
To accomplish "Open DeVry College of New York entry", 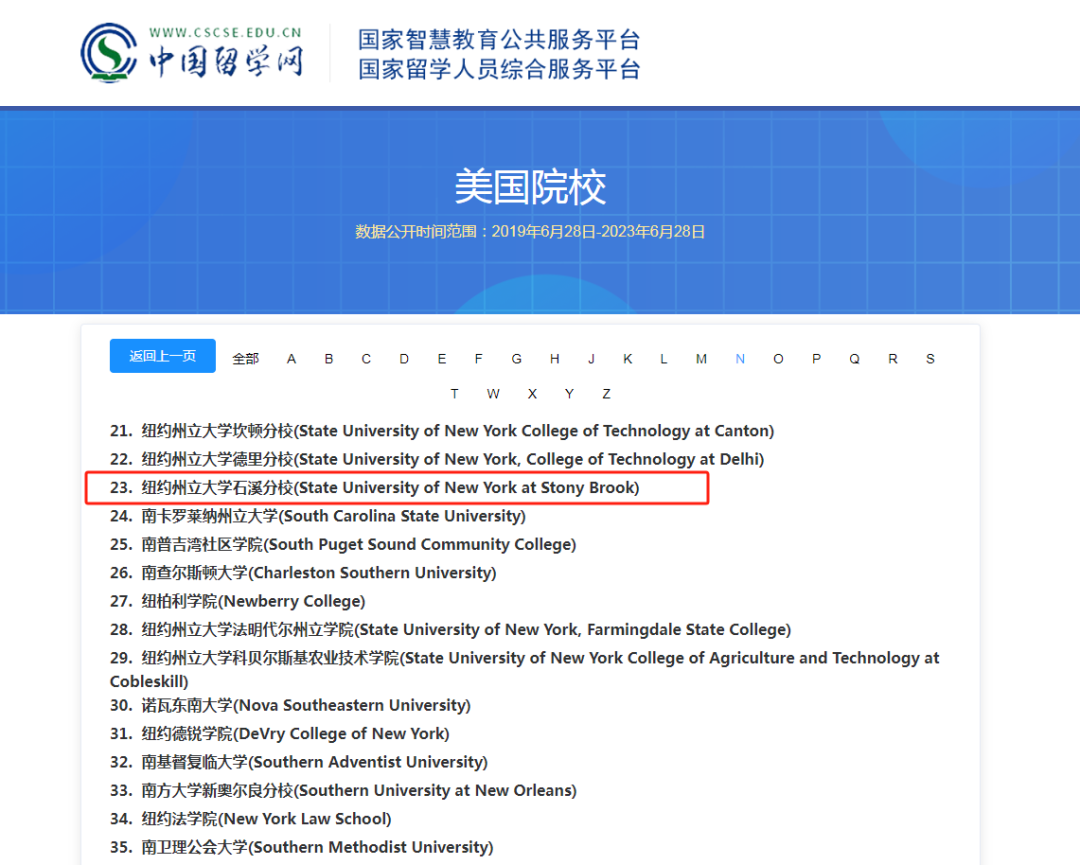I will [295, 733].
